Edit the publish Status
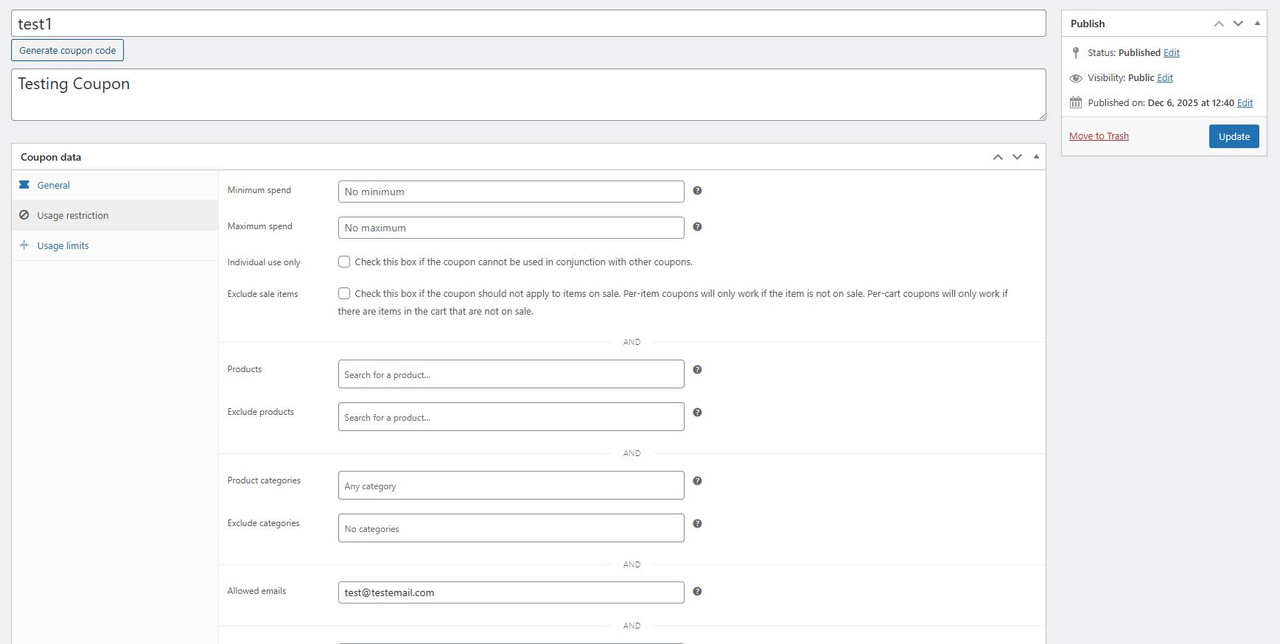The image size is (1280, 644). click(x=1171, y=53)
